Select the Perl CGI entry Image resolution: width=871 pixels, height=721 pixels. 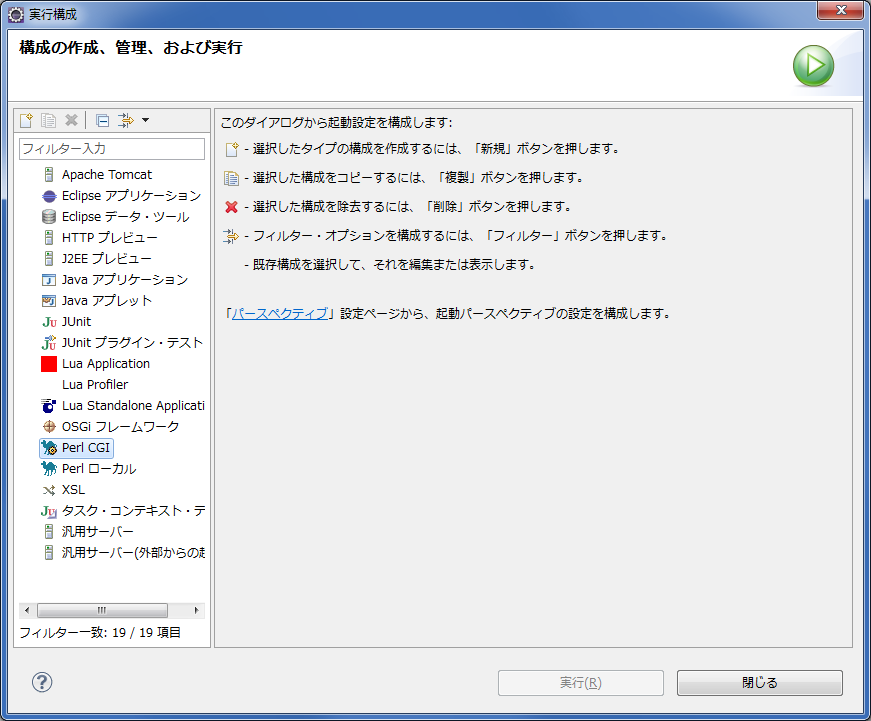pos(86,448)
